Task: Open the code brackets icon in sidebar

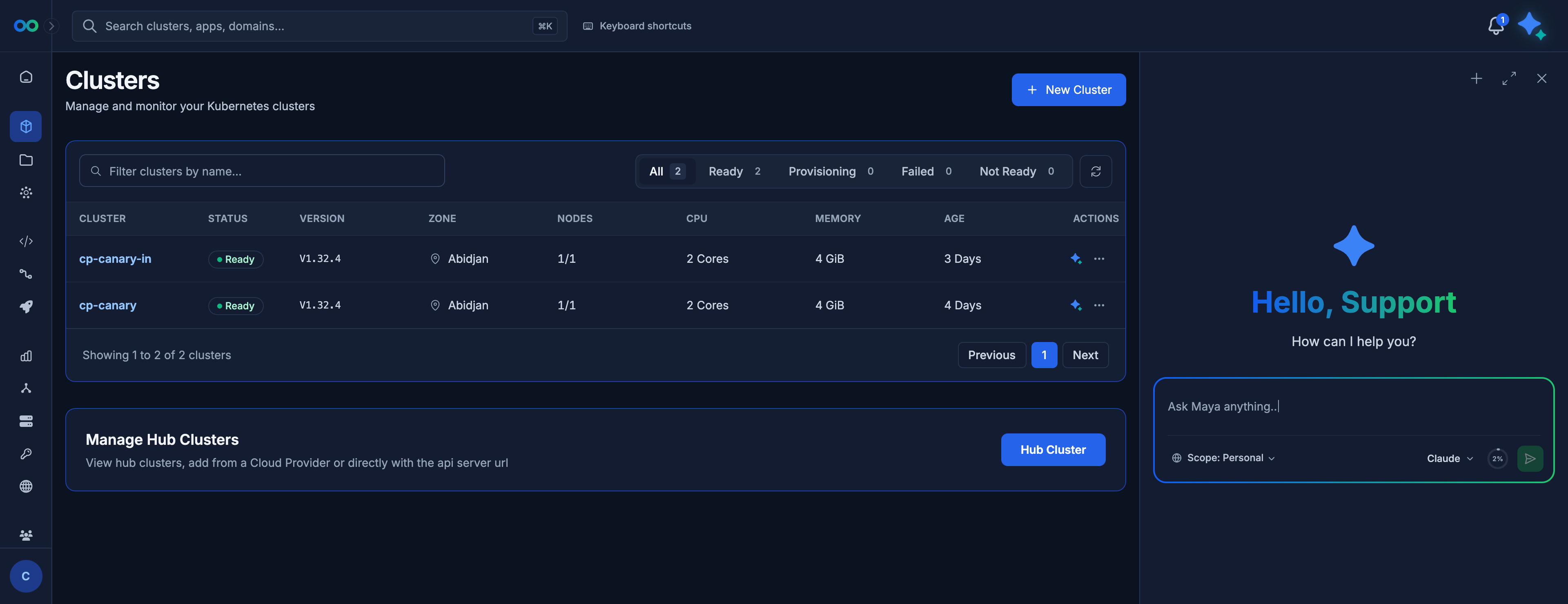Action: click(x=26, y=242)
